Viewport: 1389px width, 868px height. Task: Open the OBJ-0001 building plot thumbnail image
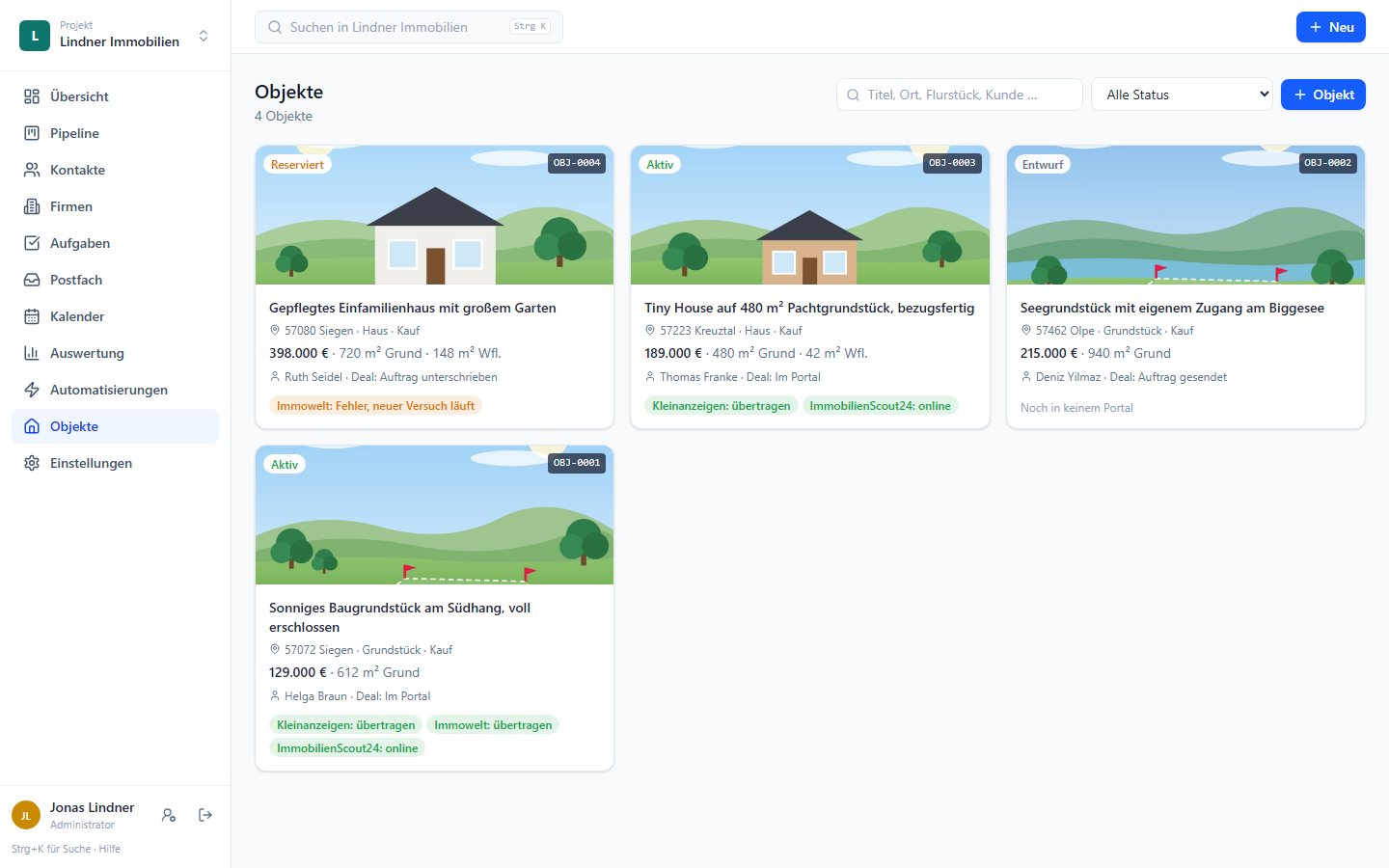click(x=434, y=515)
